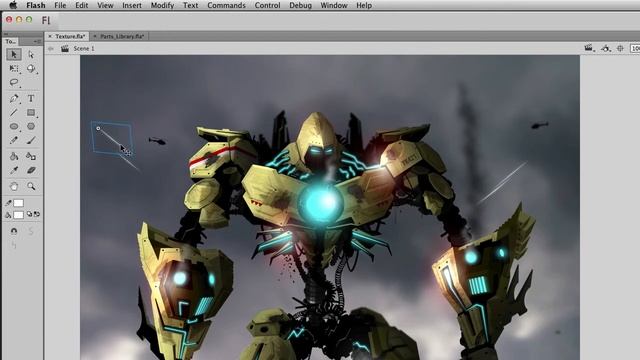640x360 pixels.
Task: Open the Edit Symbols dropdown
Action: point(606,48)
